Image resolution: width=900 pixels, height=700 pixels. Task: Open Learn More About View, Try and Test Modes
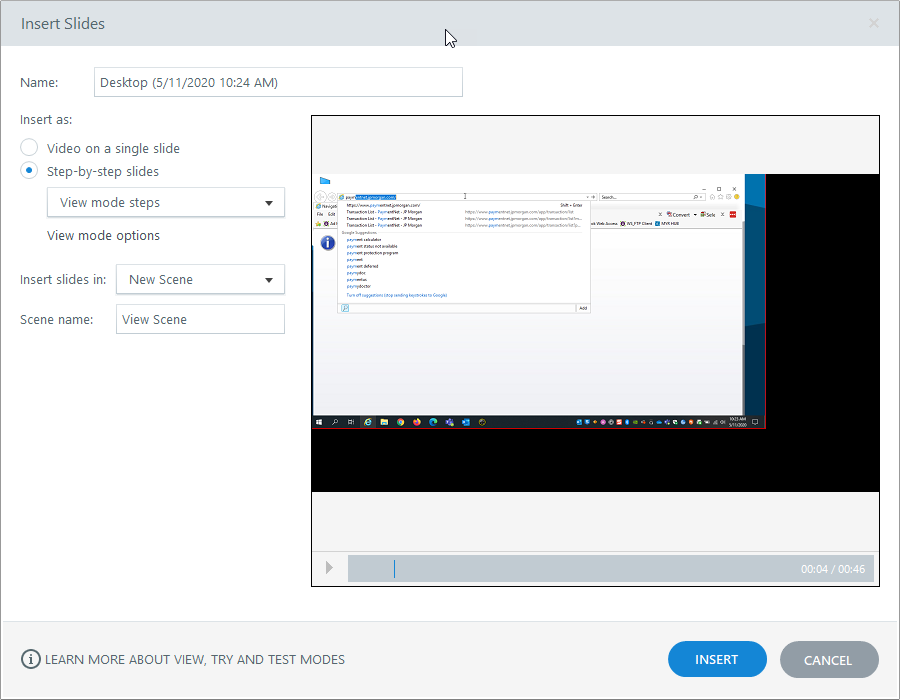[195, 660]
